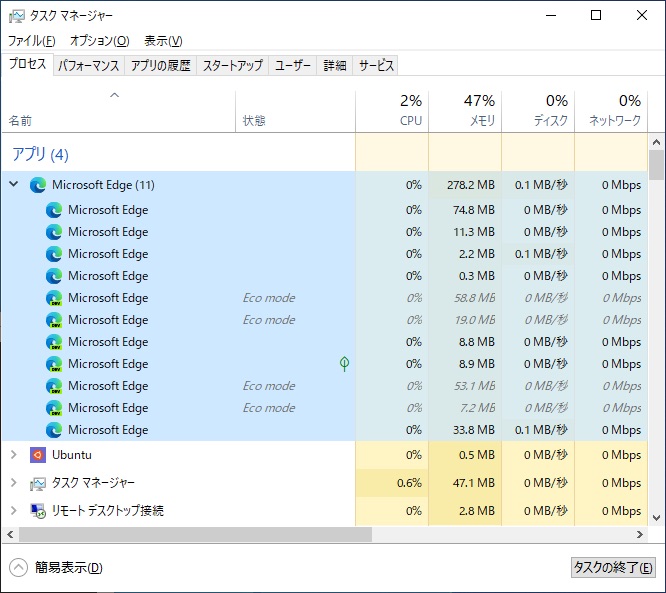Viewport: 666px width, 593px height.
Task: Click the horizontal scrollbar thumb
Action: tap(195, 535)
